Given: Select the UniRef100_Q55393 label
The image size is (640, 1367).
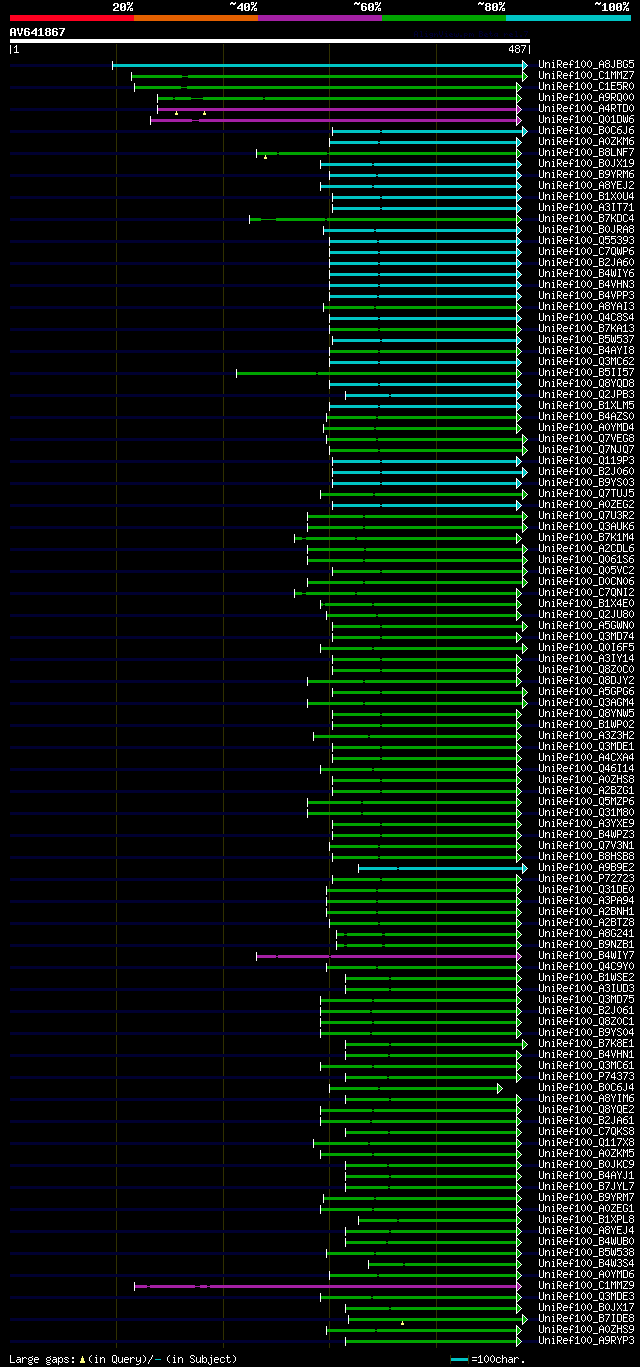Looking at the screenshot, I should [x=586, y=241].
